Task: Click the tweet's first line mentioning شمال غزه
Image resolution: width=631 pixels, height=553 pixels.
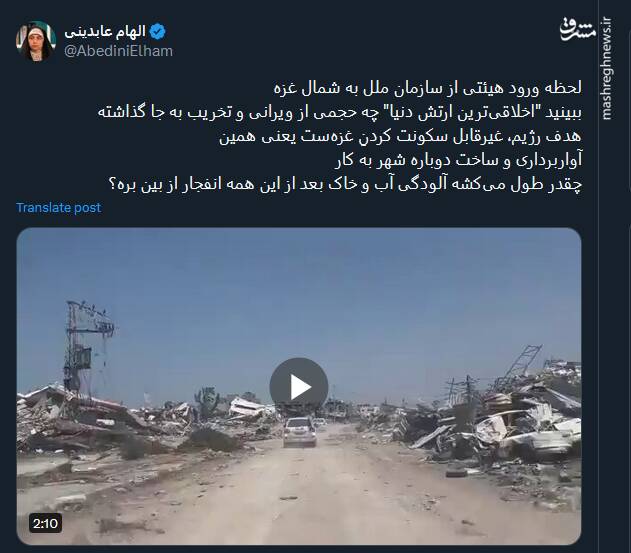Action: tap(427, 88)
